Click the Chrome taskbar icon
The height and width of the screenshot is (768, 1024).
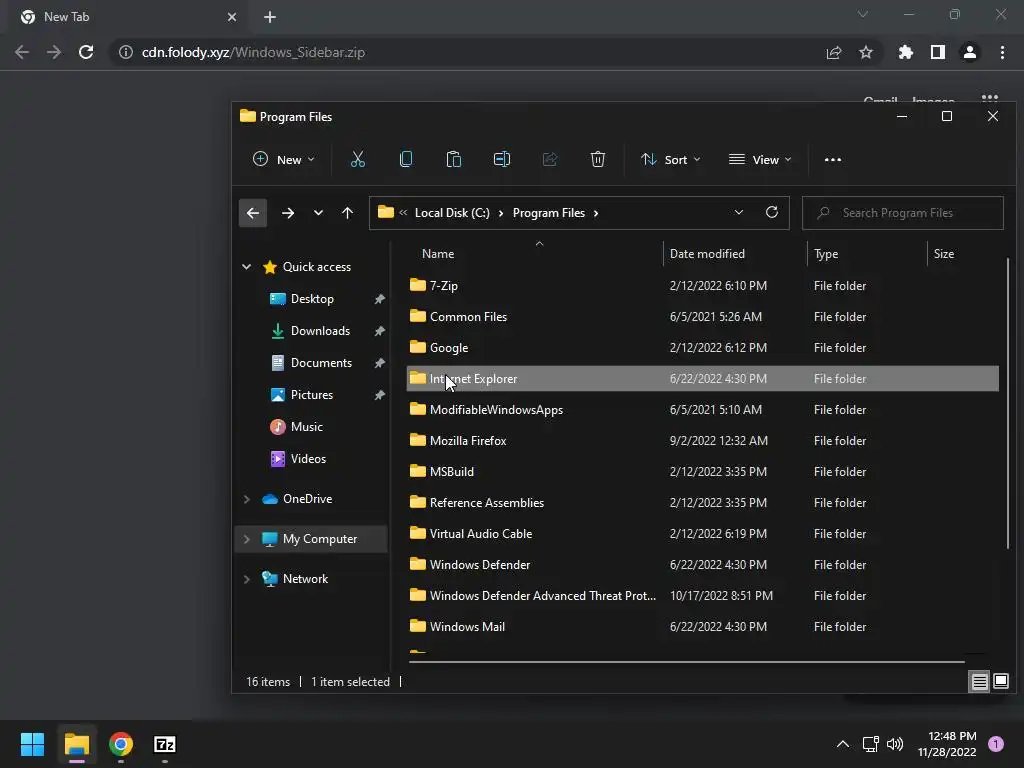tap(121, 744)
